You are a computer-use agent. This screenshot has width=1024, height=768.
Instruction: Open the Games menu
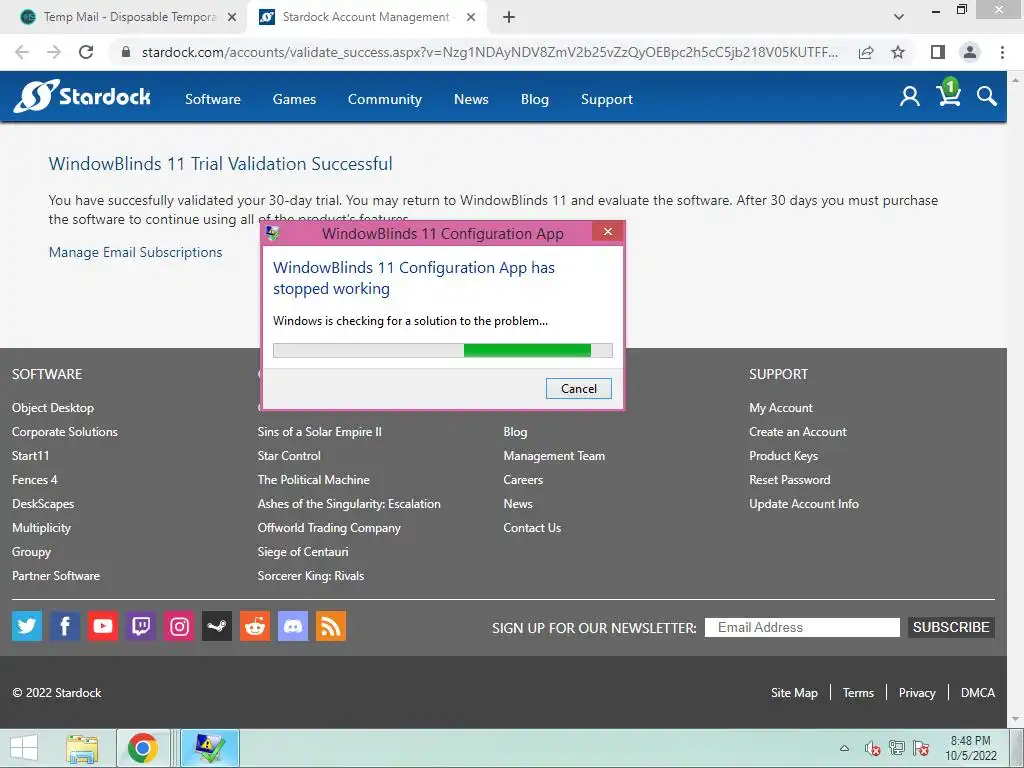[x=295, y=99]
